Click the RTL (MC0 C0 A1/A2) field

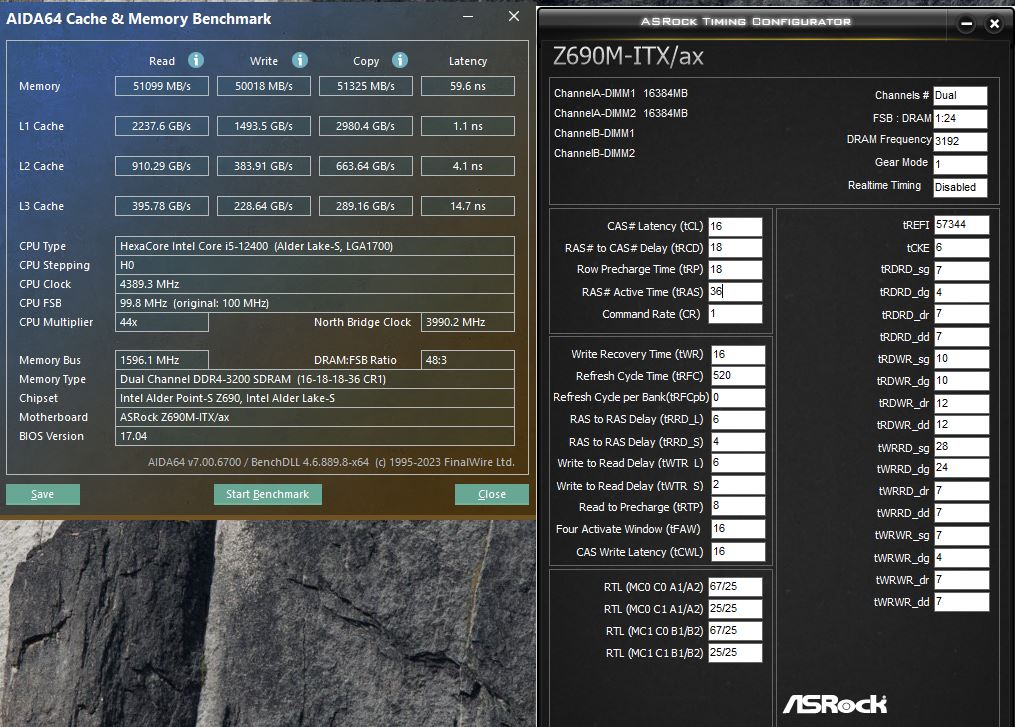coord(735,587)
